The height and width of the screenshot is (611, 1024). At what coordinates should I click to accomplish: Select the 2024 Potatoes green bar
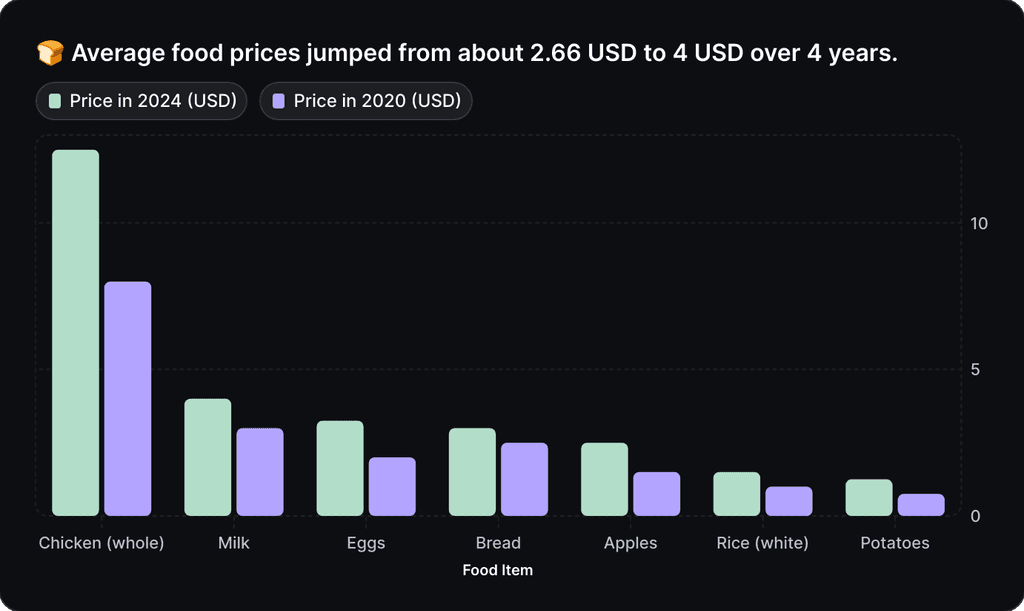(x=868, y=498)
